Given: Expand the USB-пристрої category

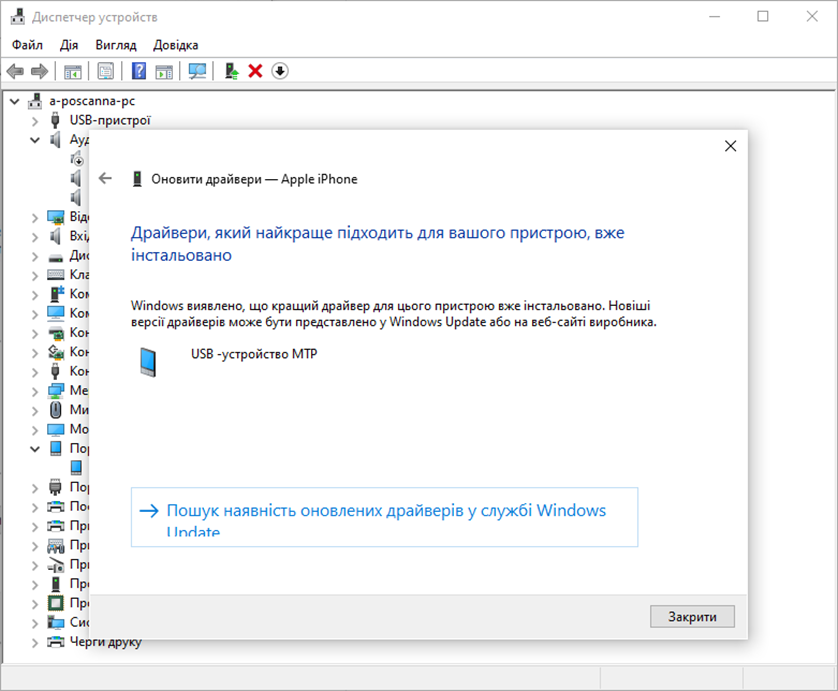Looking at the screenshot, I should click(x=35, y=121).
